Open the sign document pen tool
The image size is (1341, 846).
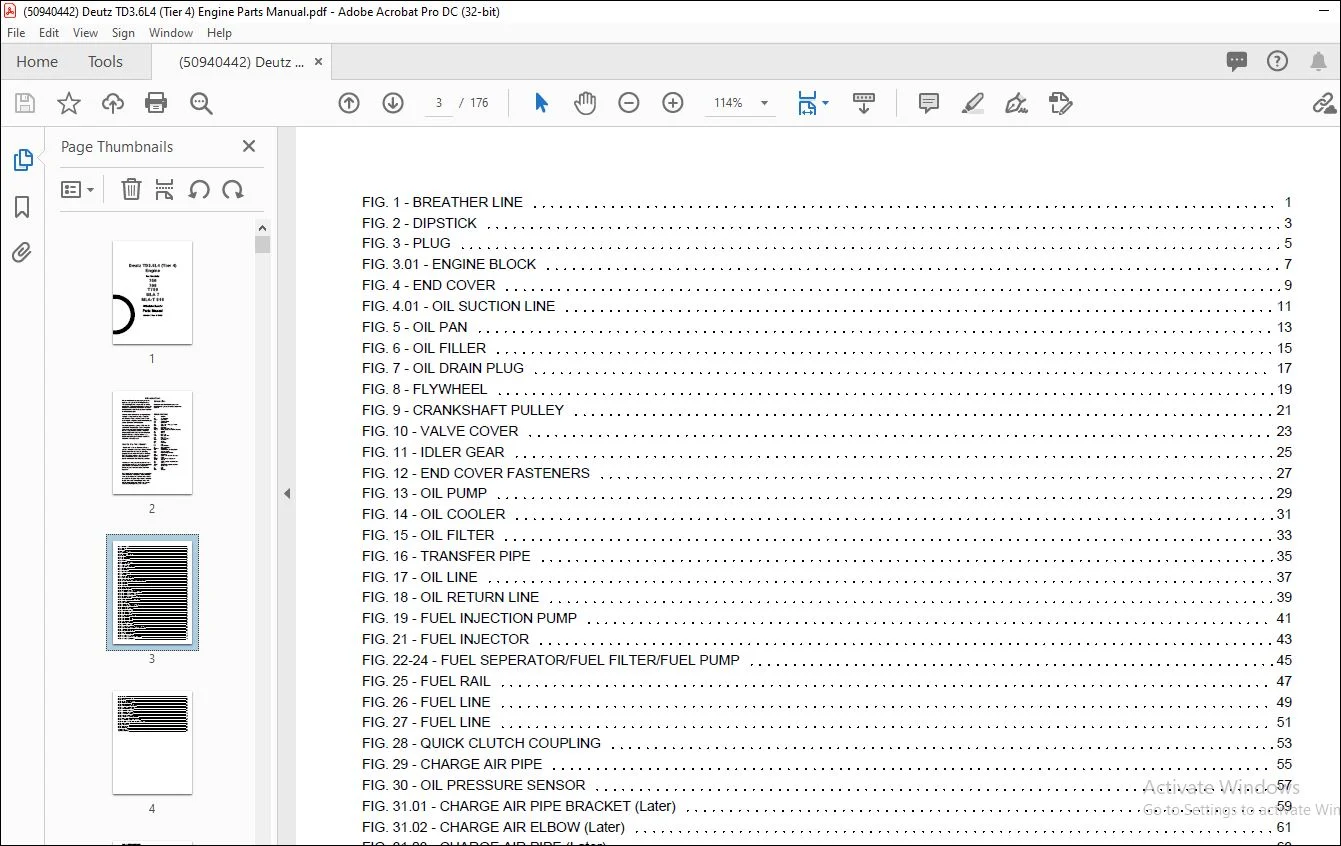click(x=1017, y=103)
